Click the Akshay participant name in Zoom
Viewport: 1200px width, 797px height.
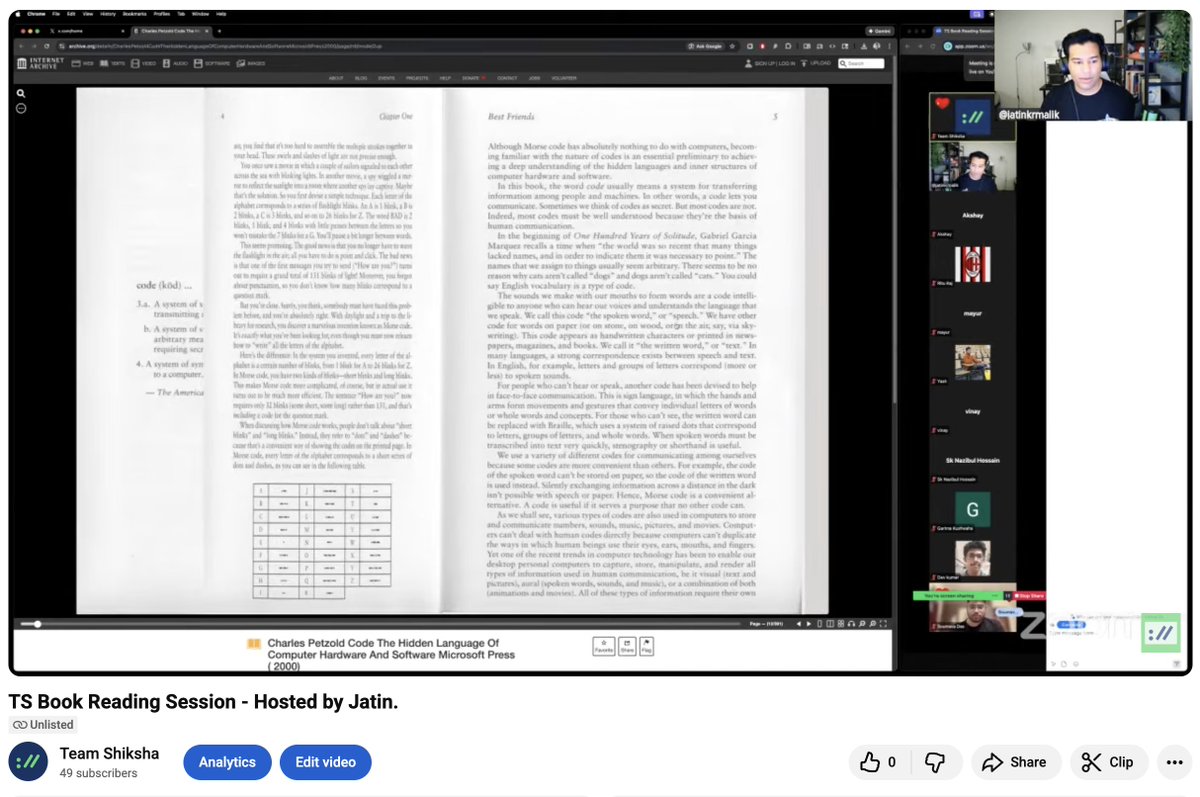pos(972,215)
